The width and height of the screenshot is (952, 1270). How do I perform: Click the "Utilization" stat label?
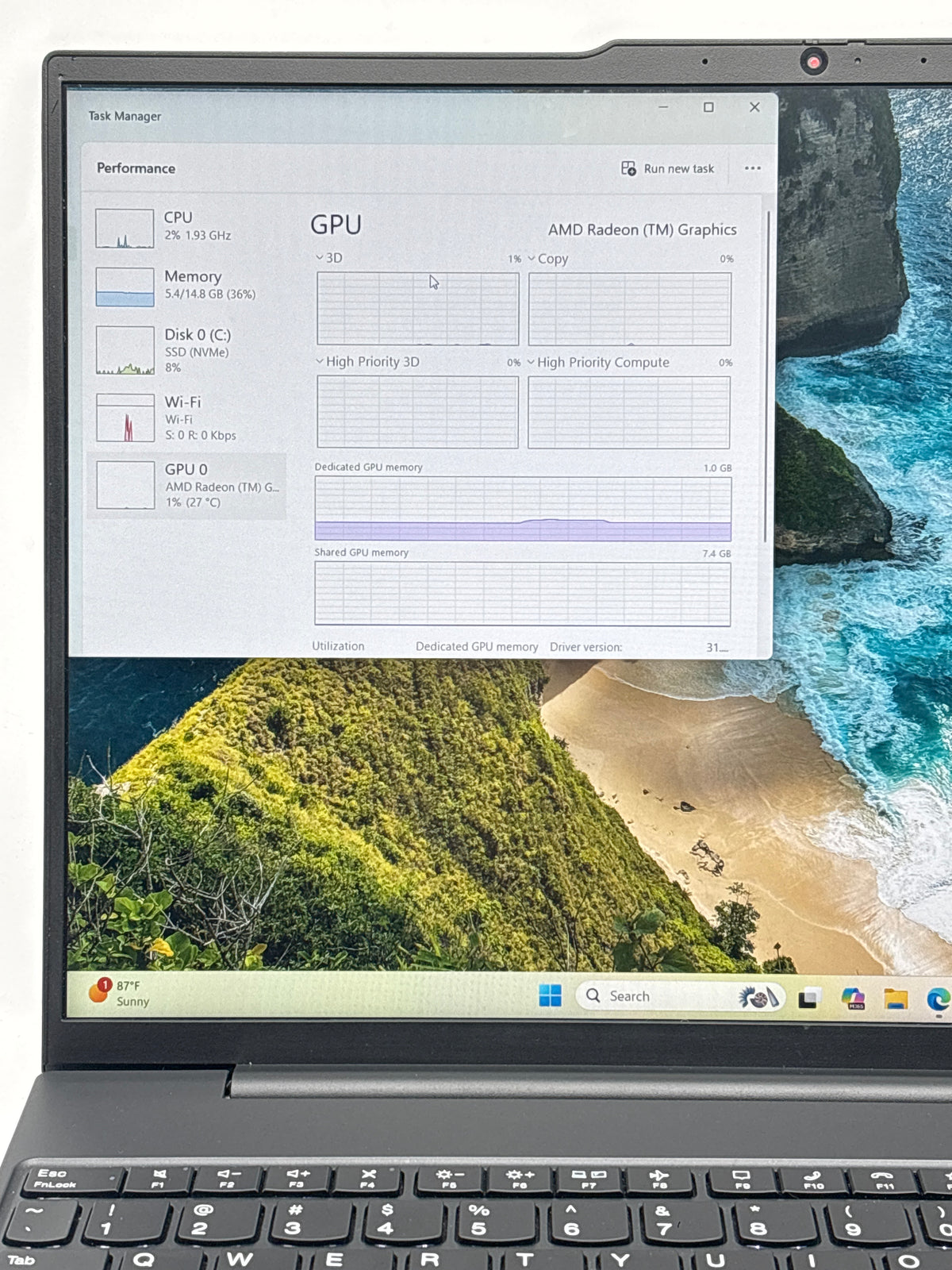click(338, 646)
